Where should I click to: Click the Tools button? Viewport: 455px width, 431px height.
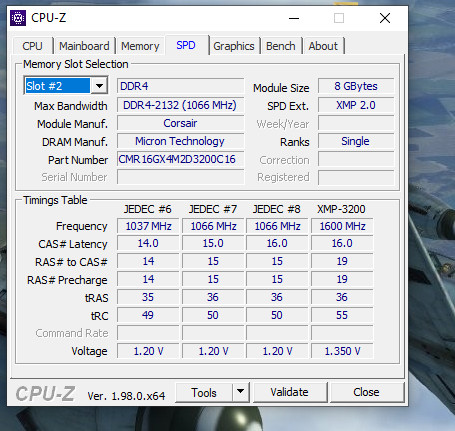tap(204, 392)
